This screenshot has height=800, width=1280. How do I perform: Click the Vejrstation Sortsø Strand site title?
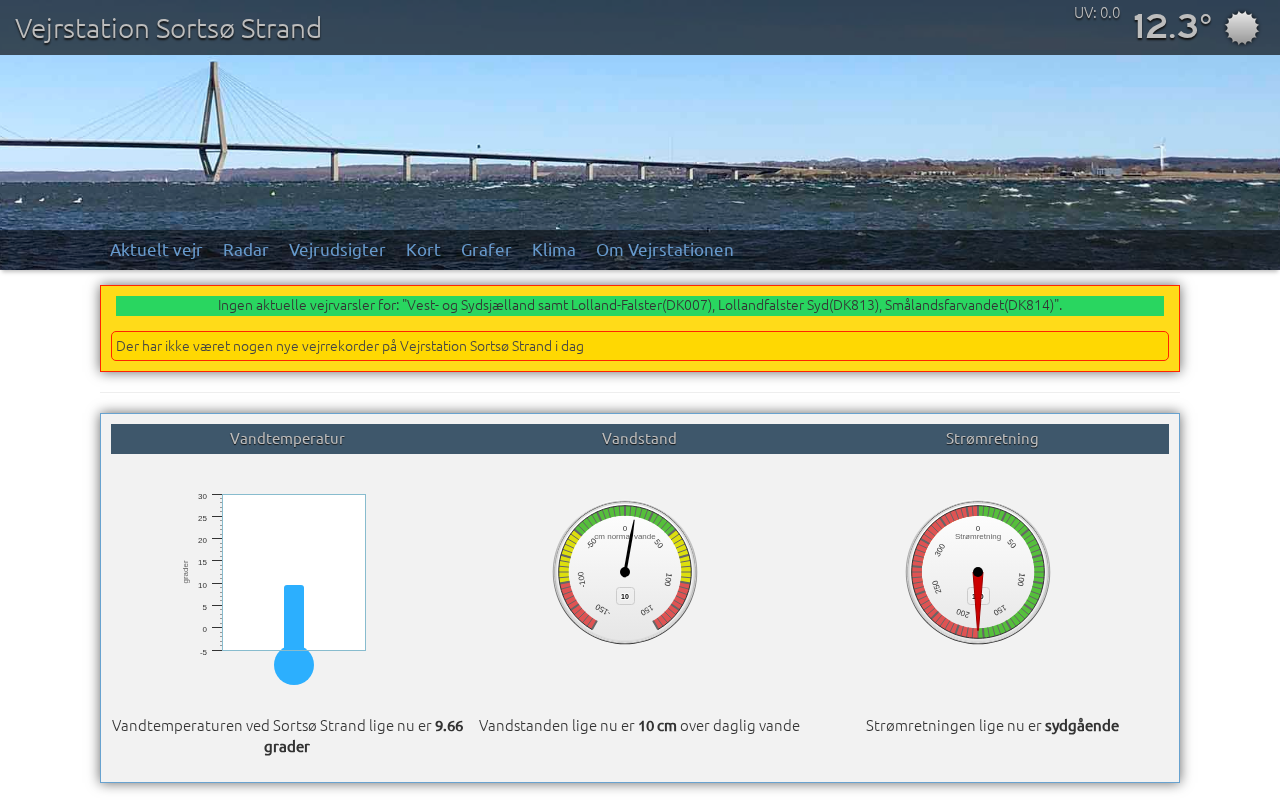pos(169,28)
